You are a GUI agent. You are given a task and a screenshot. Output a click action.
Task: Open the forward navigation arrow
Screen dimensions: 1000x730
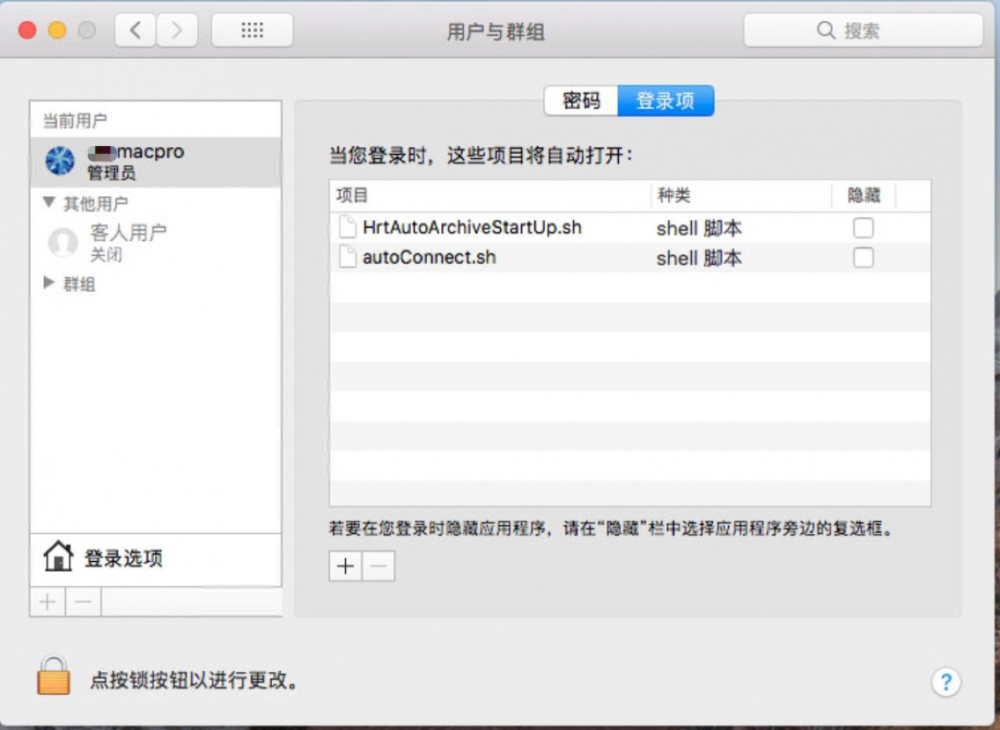point(177,30)
